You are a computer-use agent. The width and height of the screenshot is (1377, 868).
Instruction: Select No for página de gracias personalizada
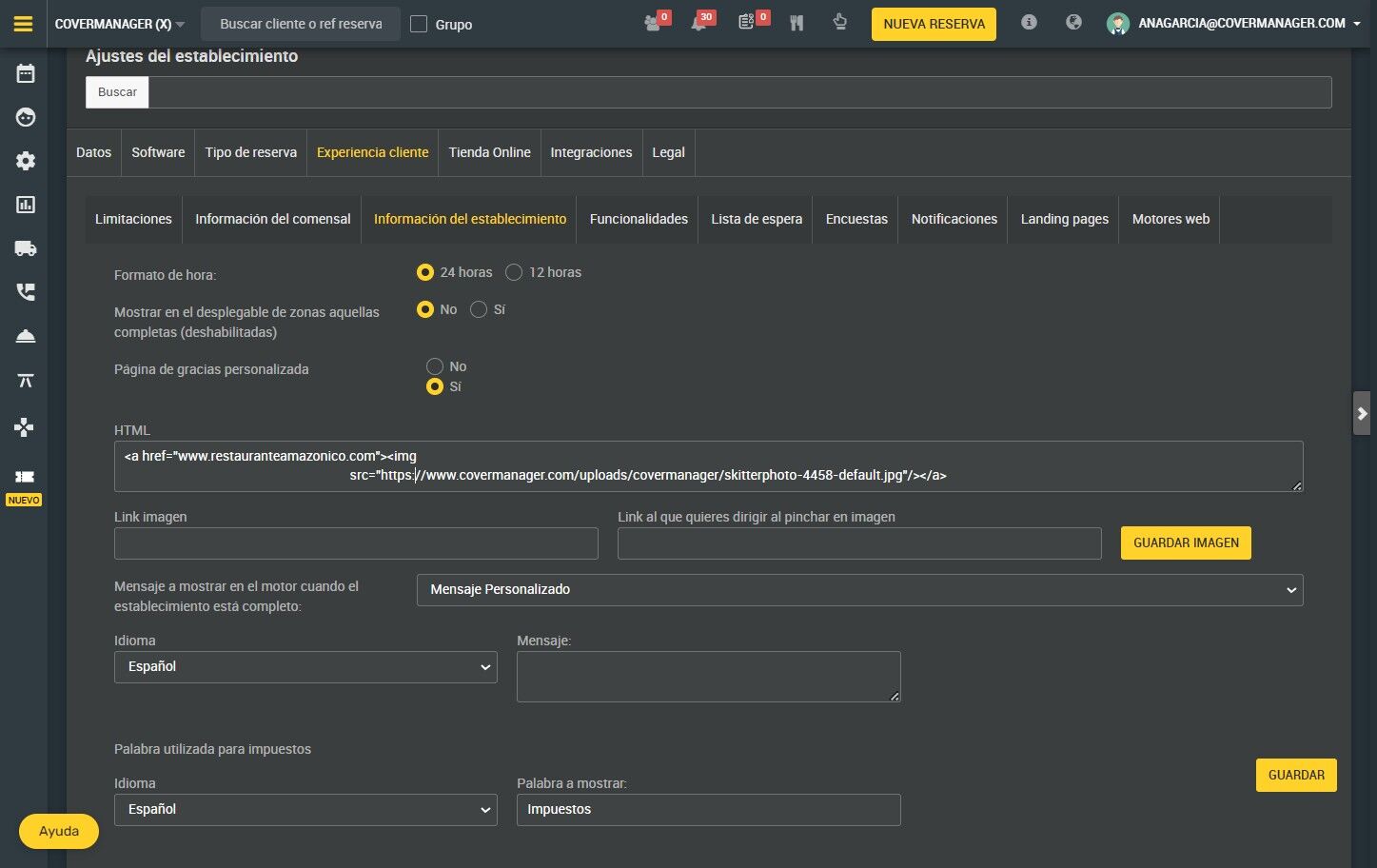(x=435, y=366)
